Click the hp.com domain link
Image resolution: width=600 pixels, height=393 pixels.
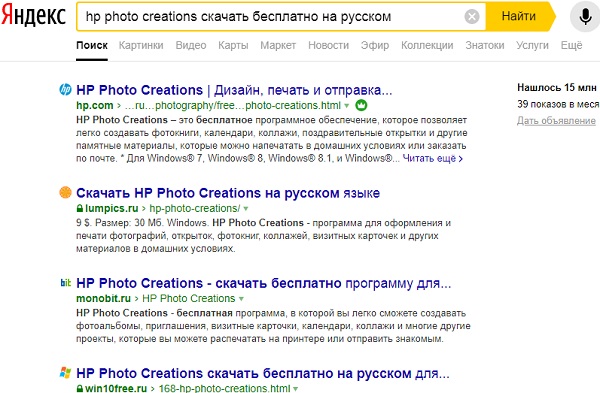click(95, 105)
